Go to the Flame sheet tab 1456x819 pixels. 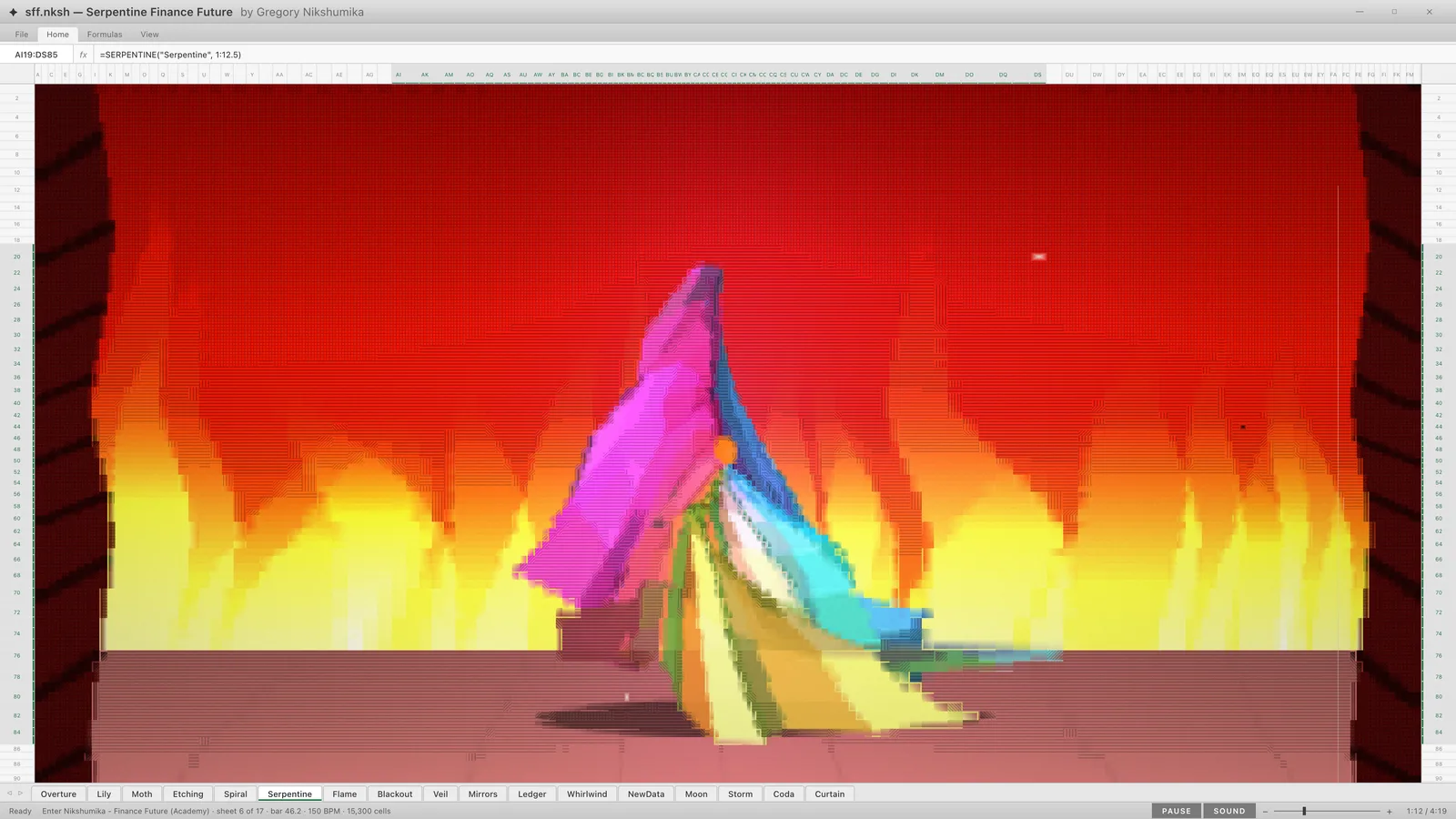tap(345, 794)
